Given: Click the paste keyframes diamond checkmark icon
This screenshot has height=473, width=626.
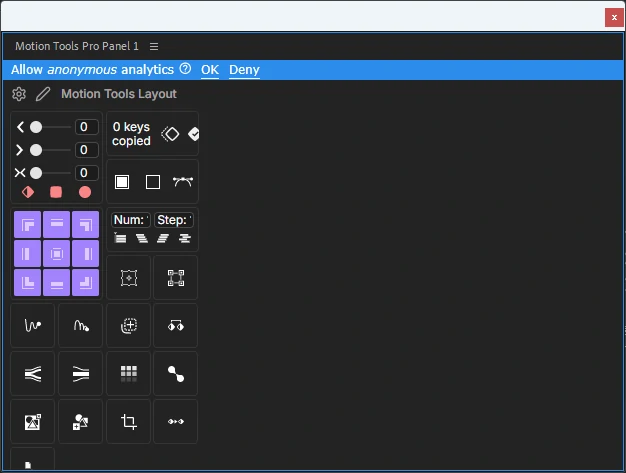Looking at the screenshot, I should pyautogui.click(x=194, y=134).
